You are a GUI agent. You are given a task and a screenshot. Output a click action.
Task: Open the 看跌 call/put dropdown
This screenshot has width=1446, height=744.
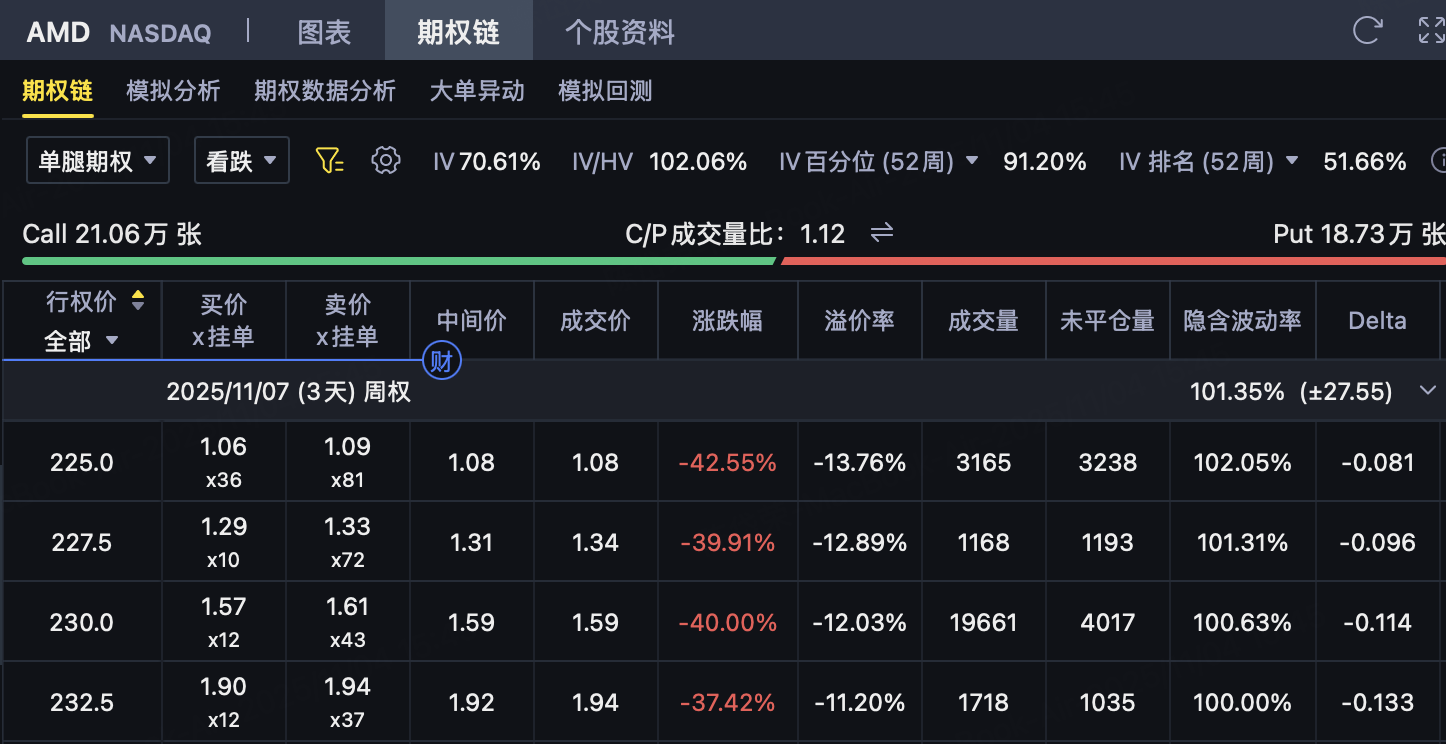click(241, 161)
